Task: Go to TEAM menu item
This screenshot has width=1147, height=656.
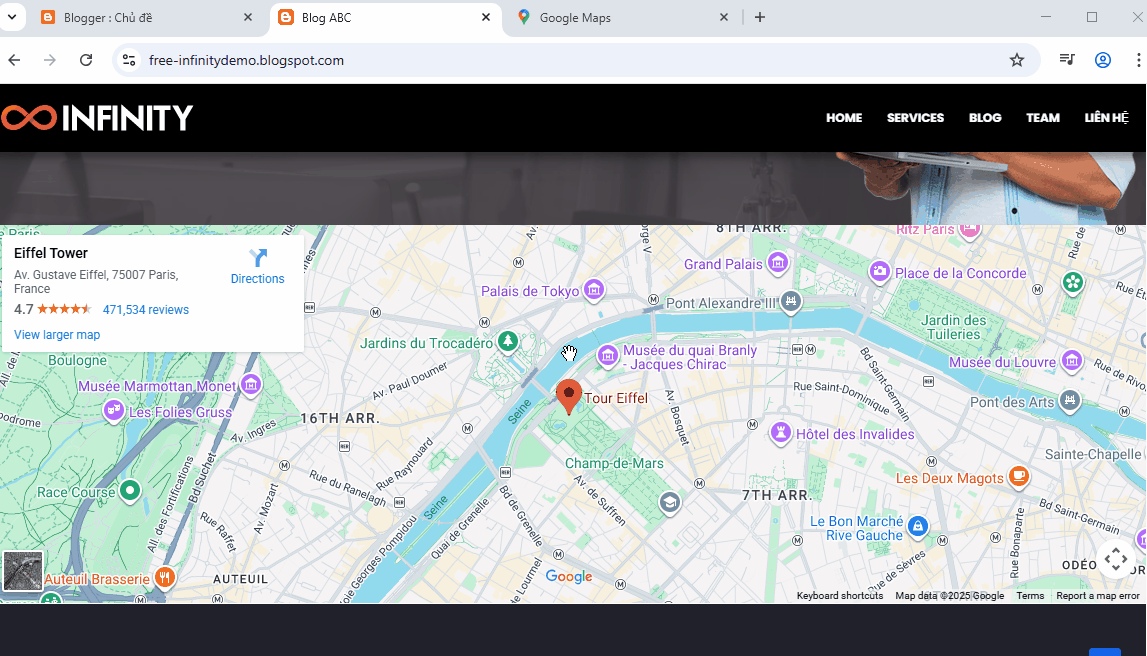Action: (1042, 118)
